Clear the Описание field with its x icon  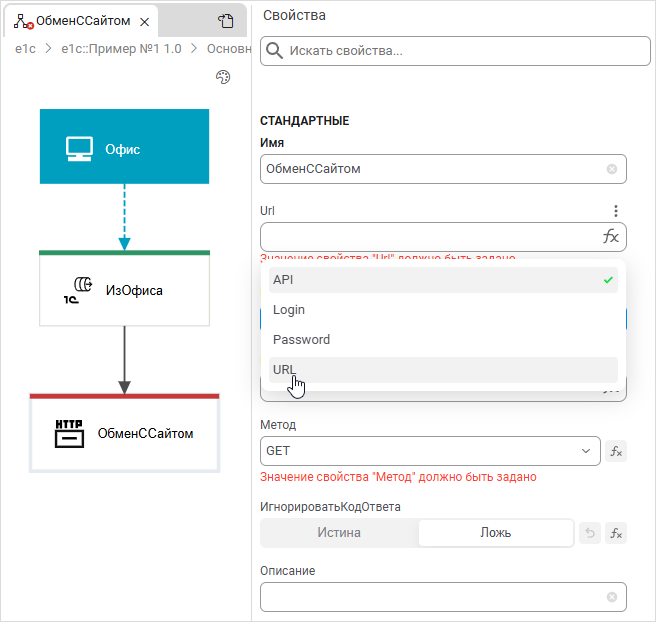coord(612,597)
